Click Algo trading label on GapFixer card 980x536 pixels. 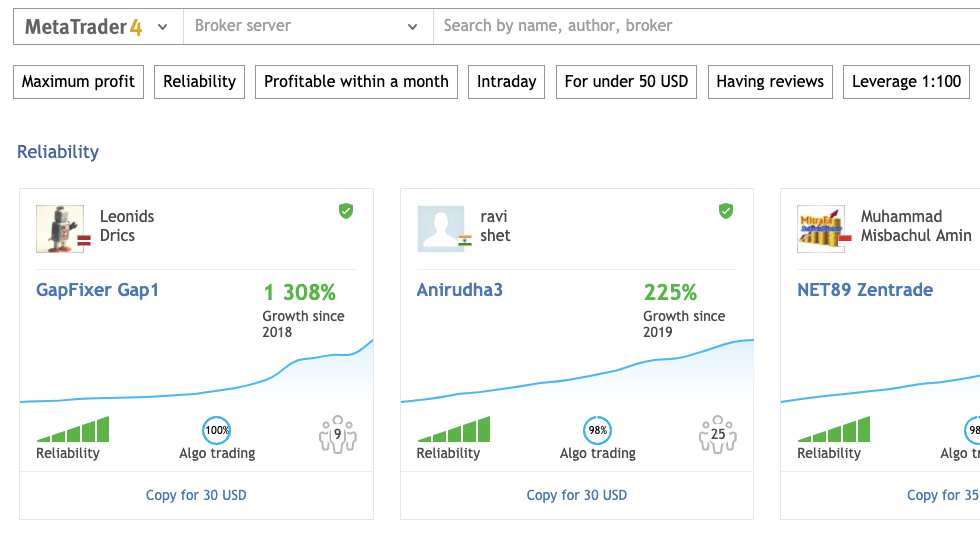[217, 454]
